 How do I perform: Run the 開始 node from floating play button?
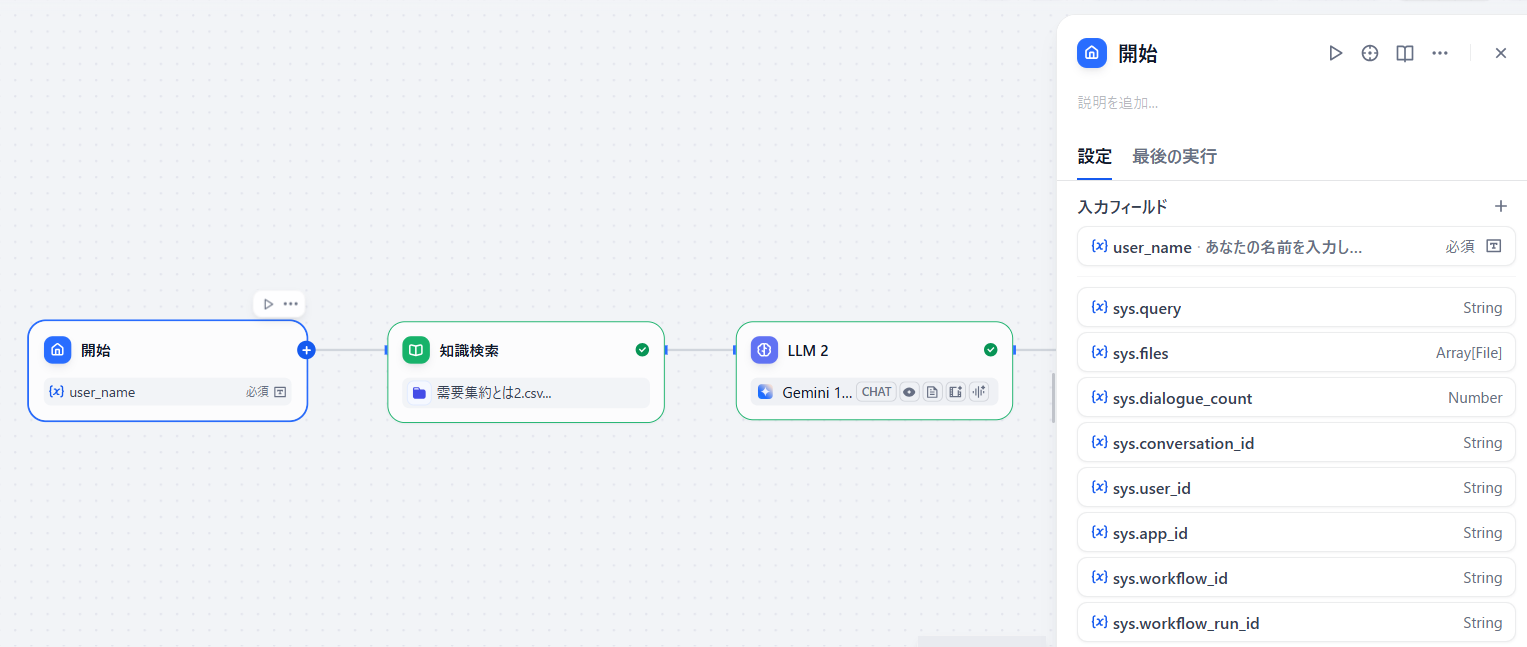click(x=268, y=304)
